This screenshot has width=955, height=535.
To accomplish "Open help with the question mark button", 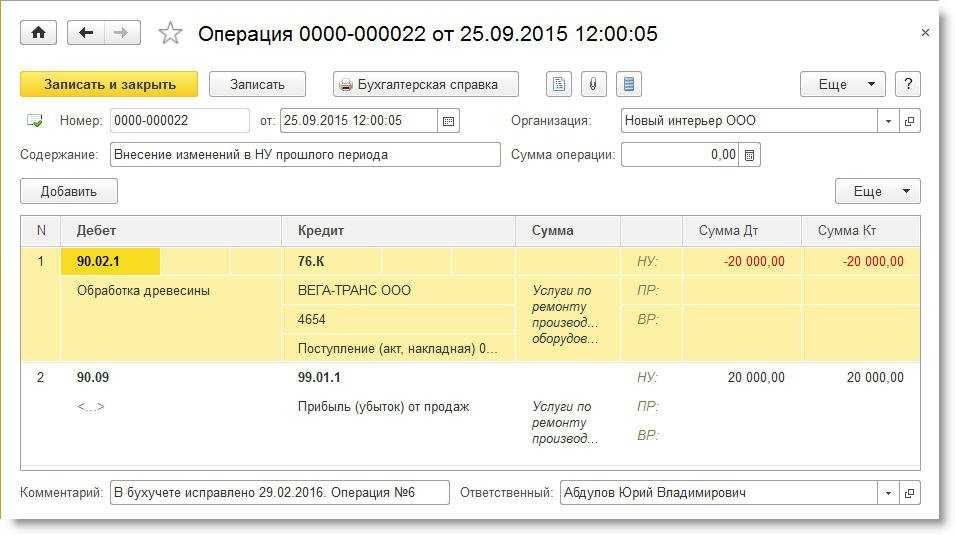I will [x=907, y=84].
